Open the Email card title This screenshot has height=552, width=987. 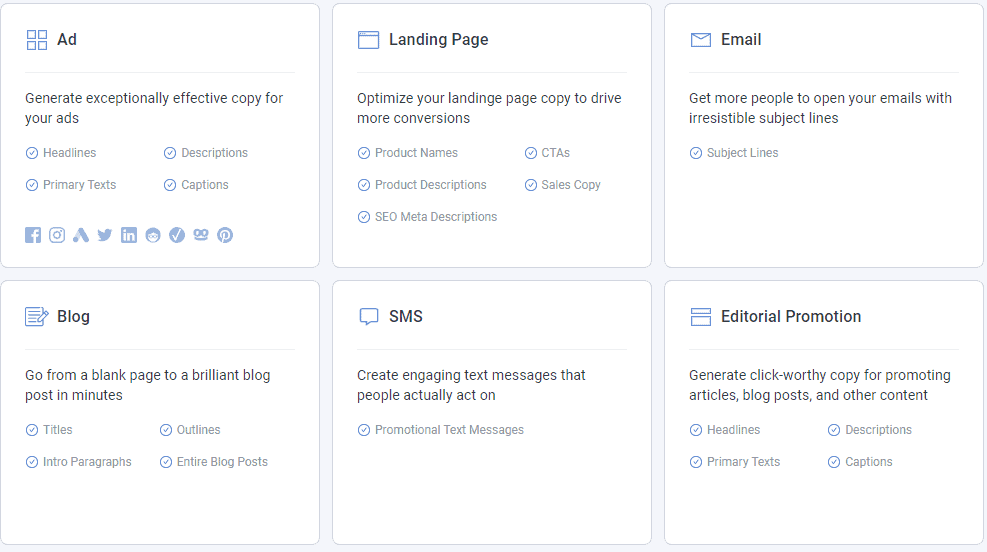pyautogui.click(x=741, y=40)
